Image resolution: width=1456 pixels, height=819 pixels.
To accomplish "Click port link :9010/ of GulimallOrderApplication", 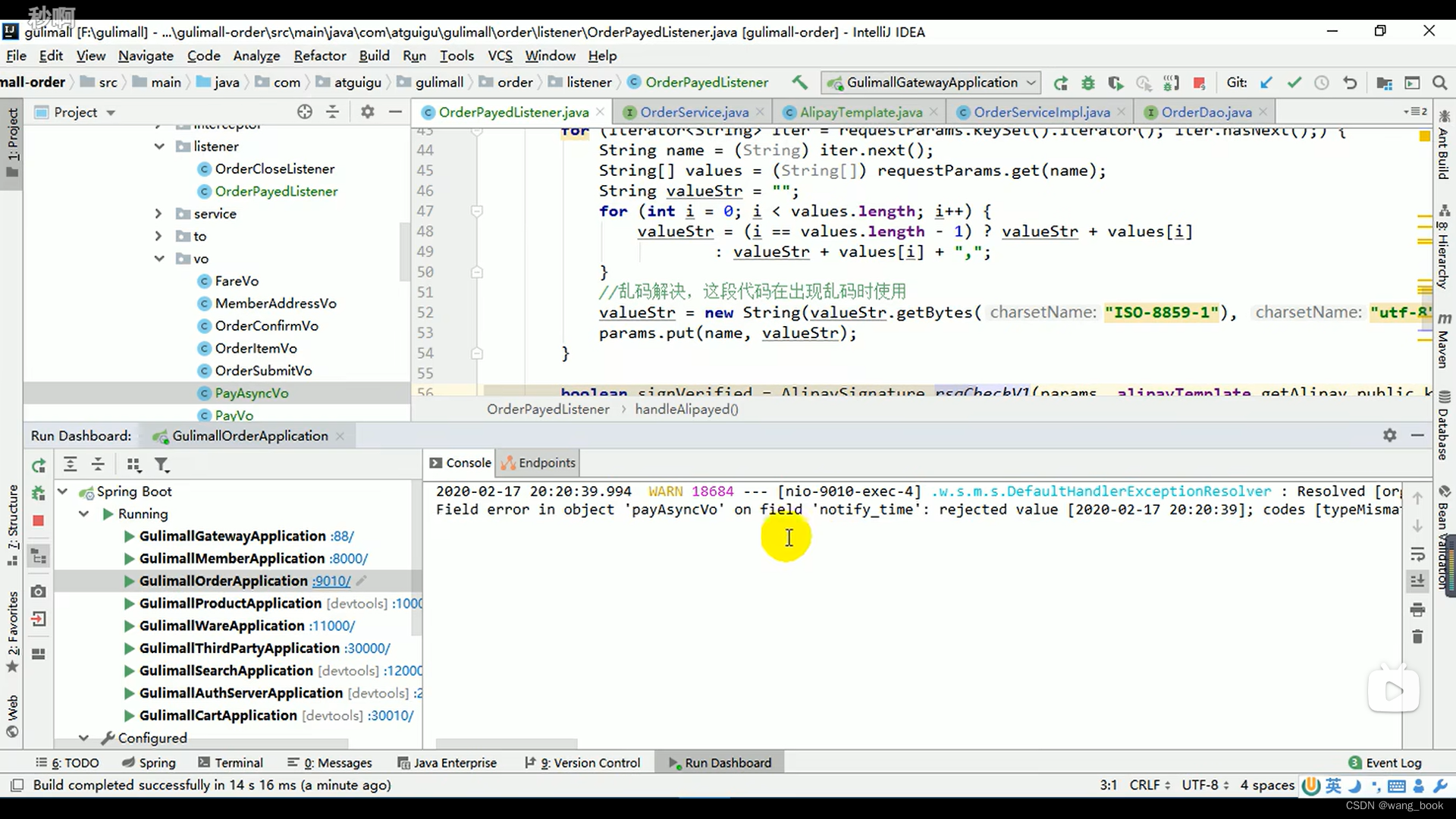I will 331,581.
